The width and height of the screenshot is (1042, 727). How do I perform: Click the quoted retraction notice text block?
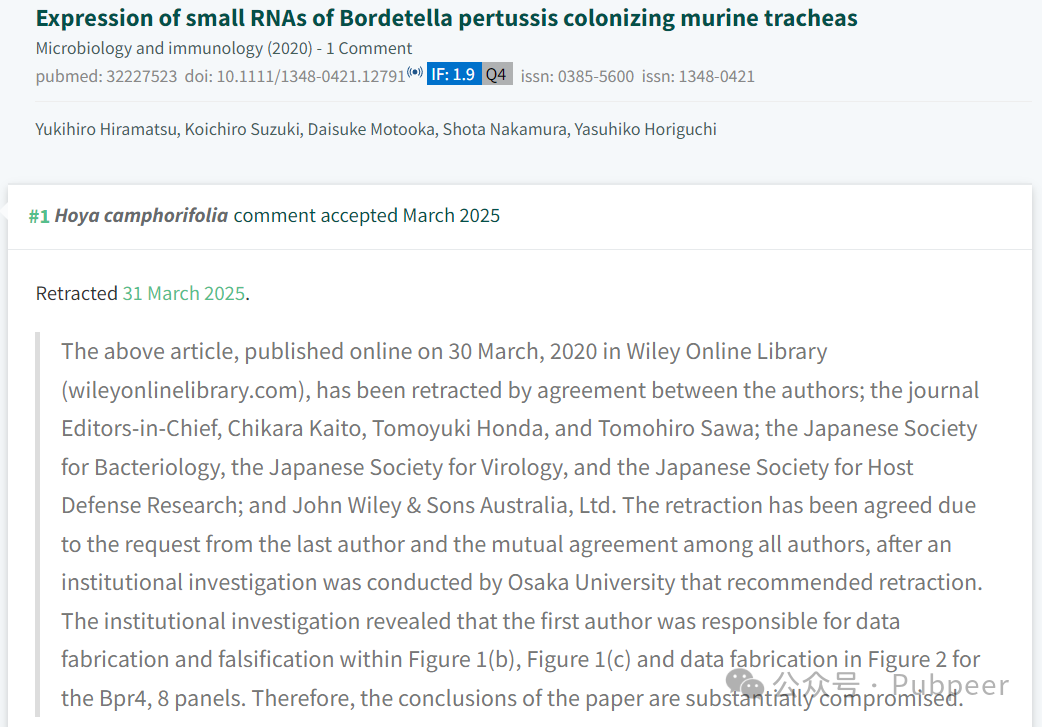coord(522,524)
